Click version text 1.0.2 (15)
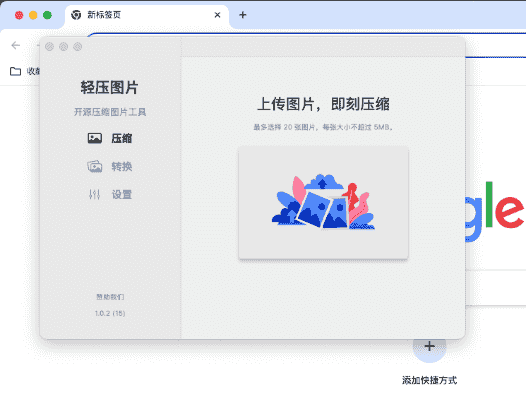The image size is (527, 393). 110,313
